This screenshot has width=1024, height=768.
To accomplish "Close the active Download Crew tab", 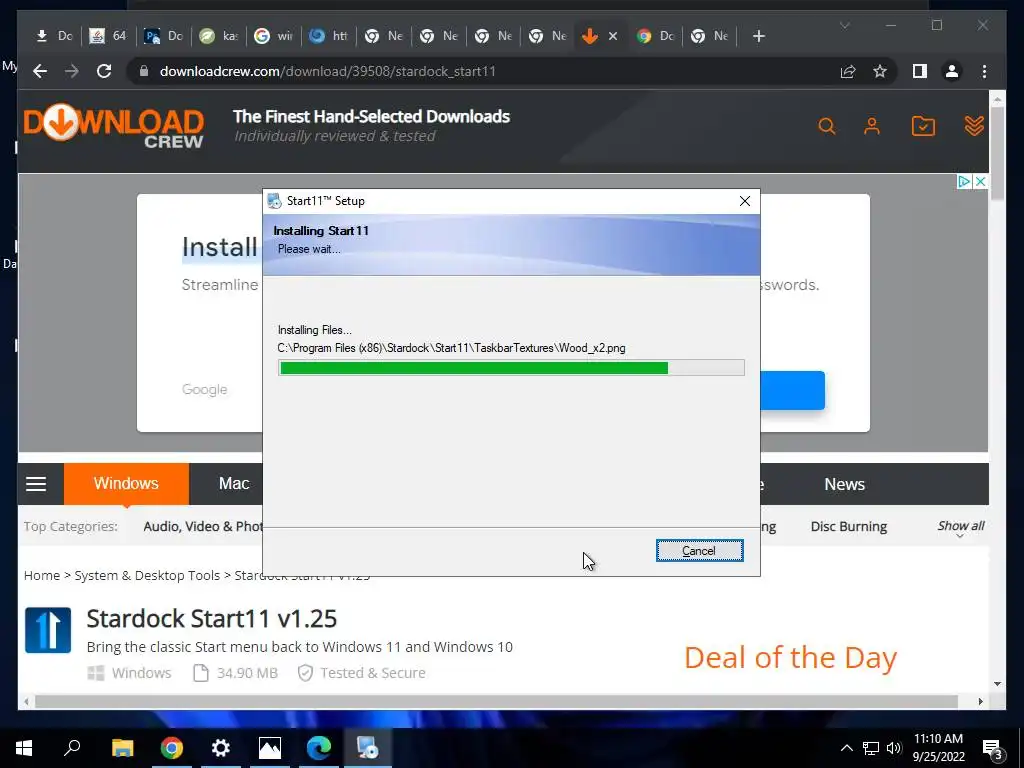I will 613,37.
